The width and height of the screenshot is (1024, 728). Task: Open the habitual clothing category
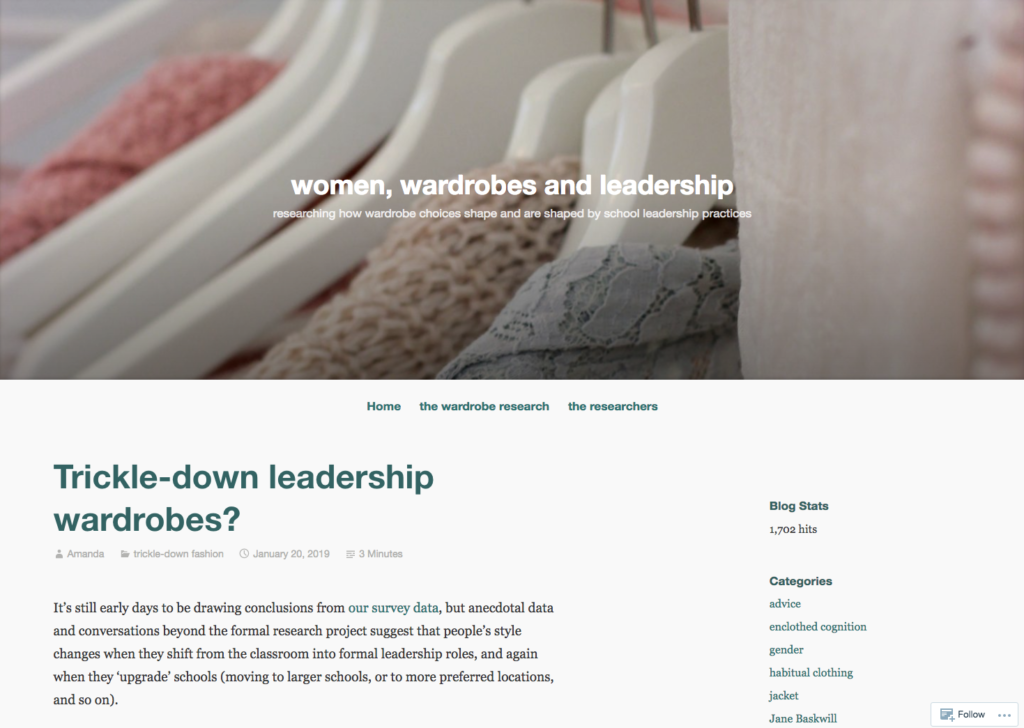[x=810, y=673]
